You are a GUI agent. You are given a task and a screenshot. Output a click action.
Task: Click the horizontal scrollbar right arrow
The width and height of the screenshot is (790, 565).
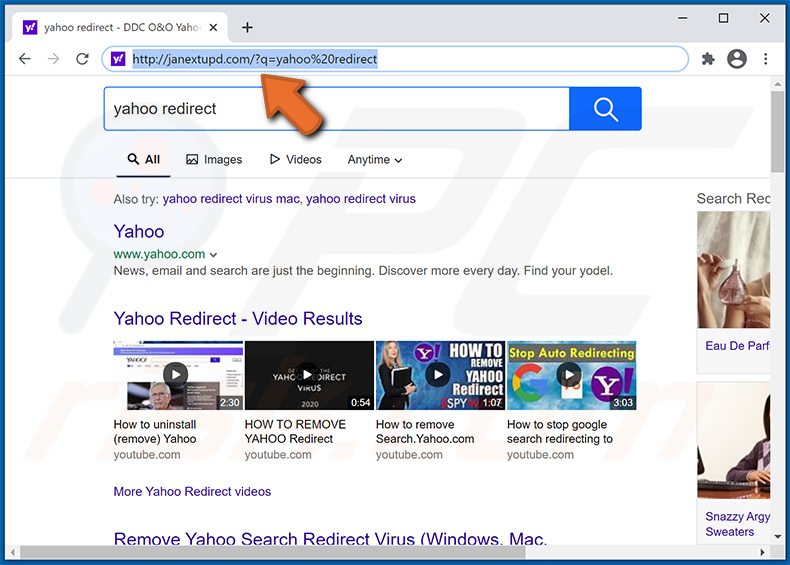[763, 552]
